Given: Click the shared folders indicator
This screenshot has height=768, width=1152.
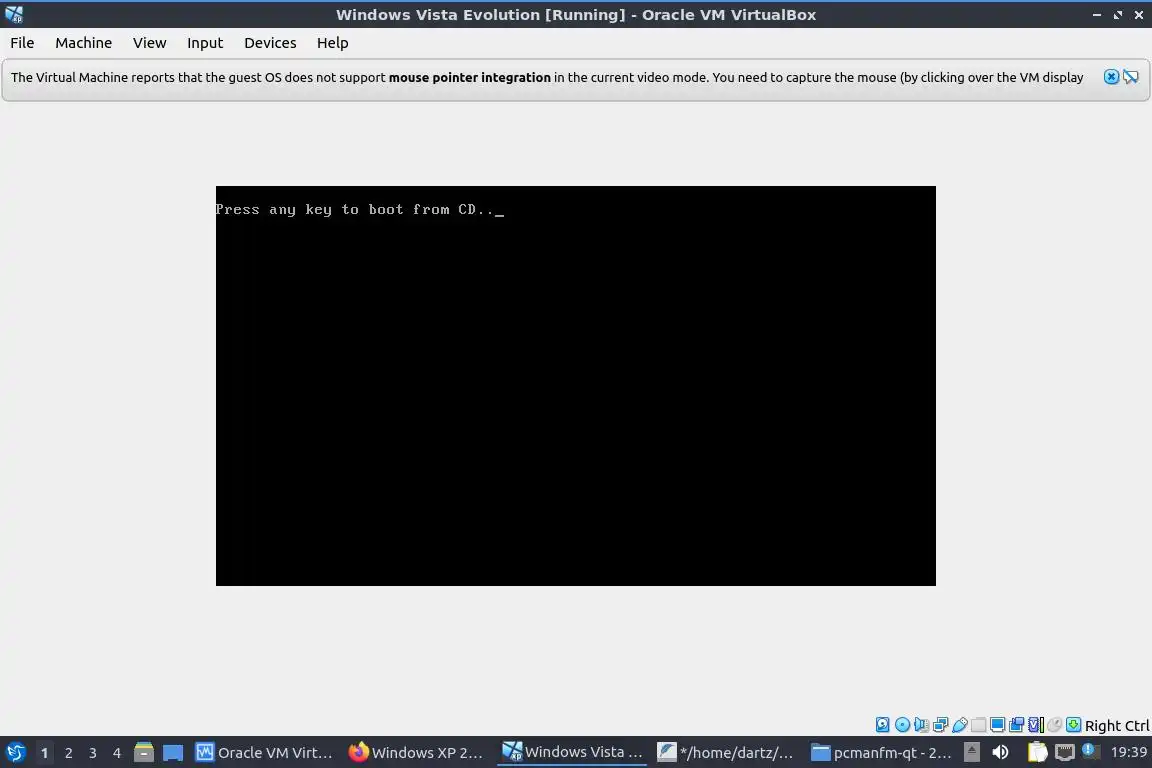Looking at the screenshot, I should pos(979,725).
